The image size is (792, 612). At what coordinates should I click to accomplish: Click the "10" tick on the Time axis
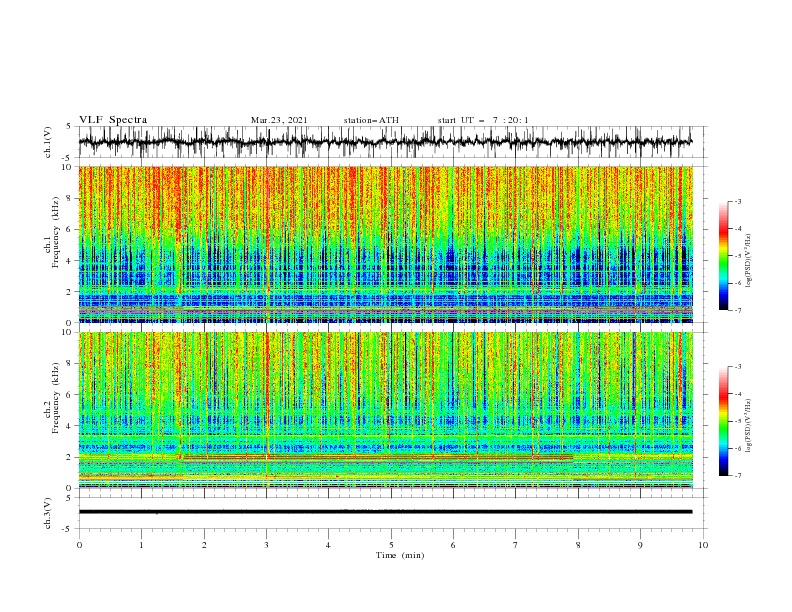click(703, 545)
